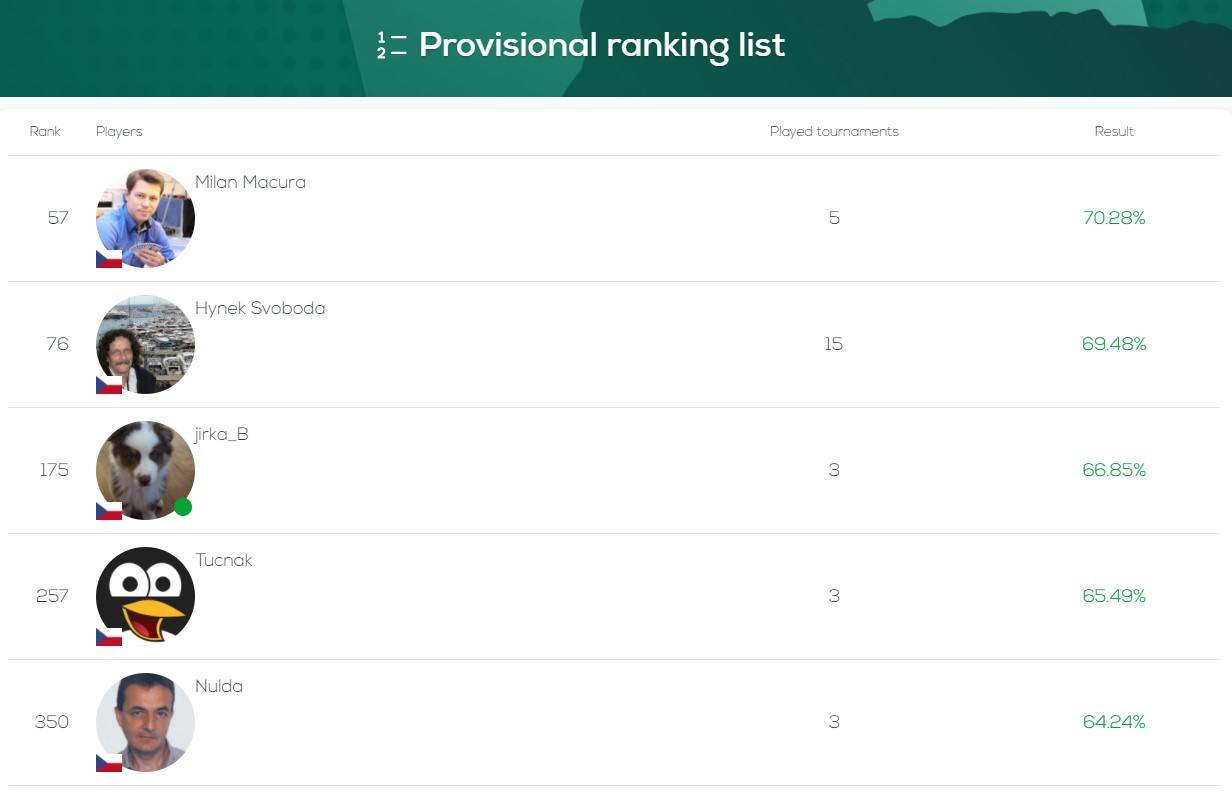Click jirka_B's dog avatar
This screenshot has height=795, width=1232.
[x=145, y=470]
